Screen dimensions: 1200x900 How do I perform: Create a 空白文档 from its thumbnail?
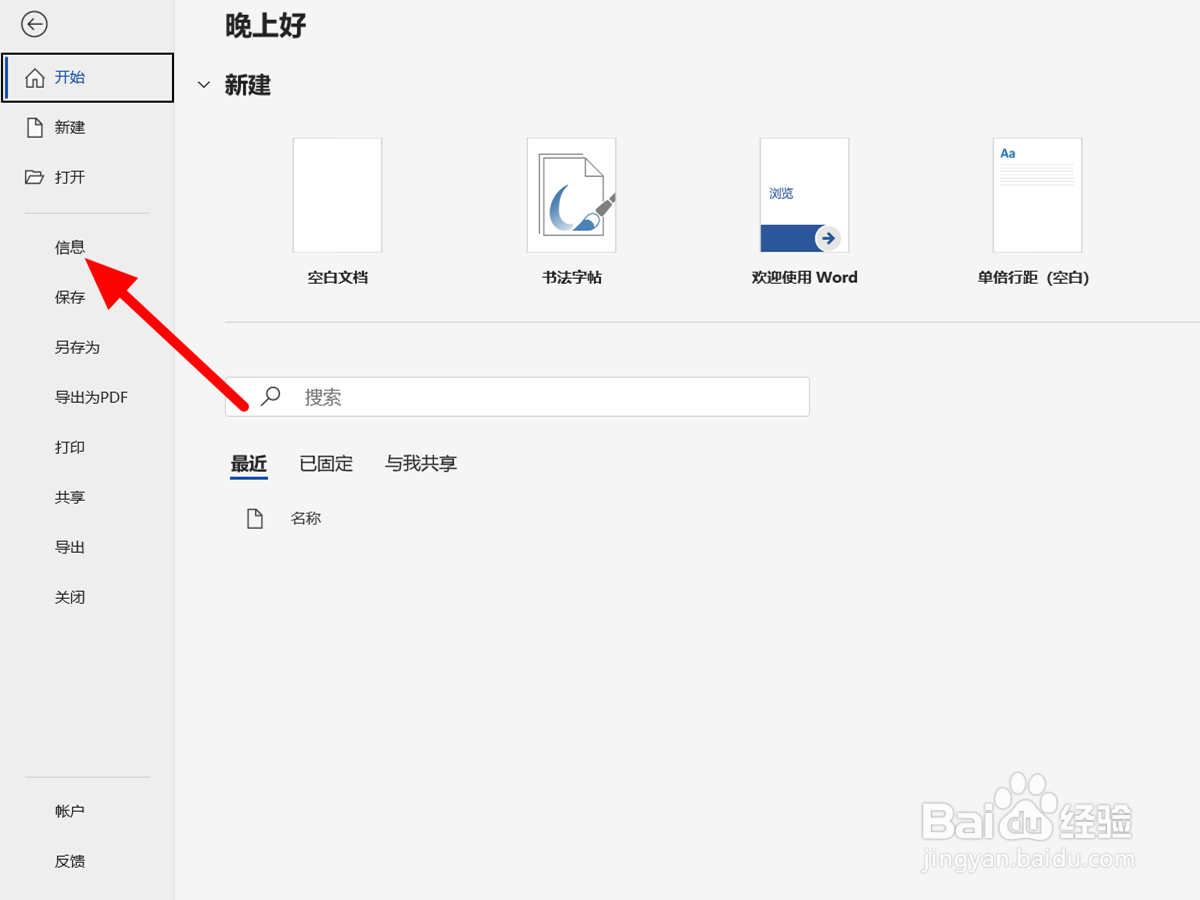coord(337,195)
